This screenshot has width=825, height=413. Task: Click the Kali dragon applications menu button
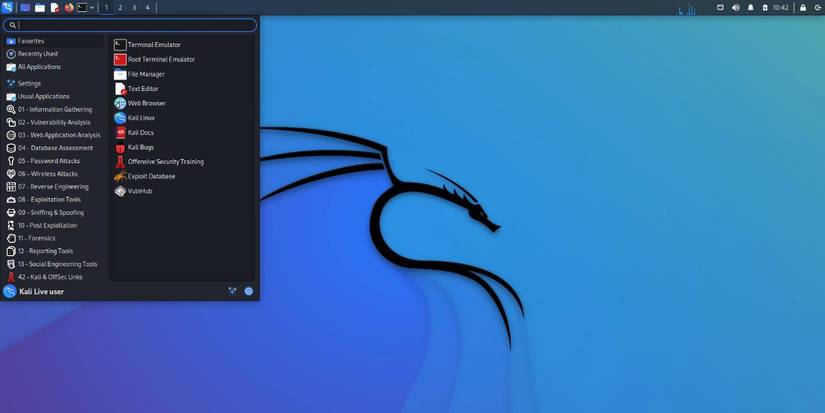8,7
